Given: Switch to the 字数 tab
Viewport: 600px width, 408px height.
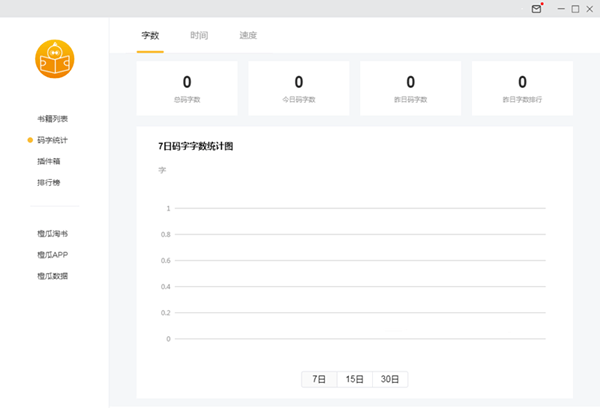Looking at the screenshot, I should (150, 36).
